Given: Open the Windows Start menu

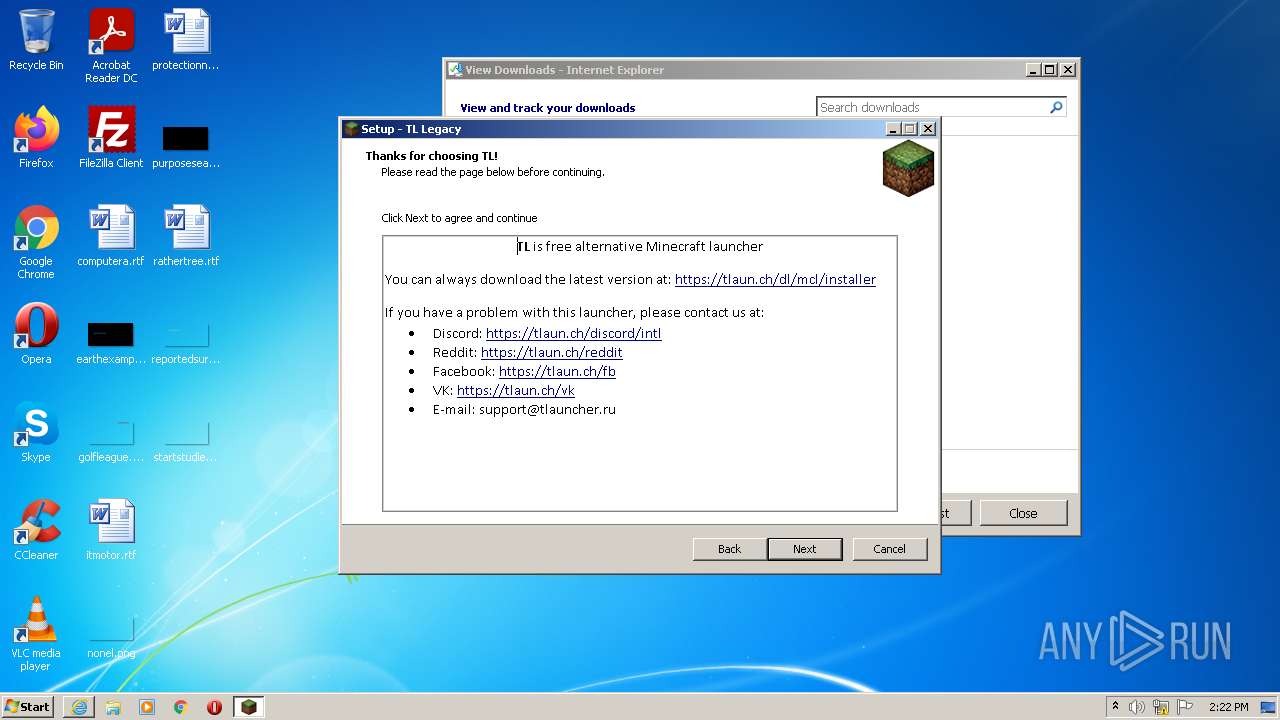Looking at the screenshot, I should (x=28, y=707).
